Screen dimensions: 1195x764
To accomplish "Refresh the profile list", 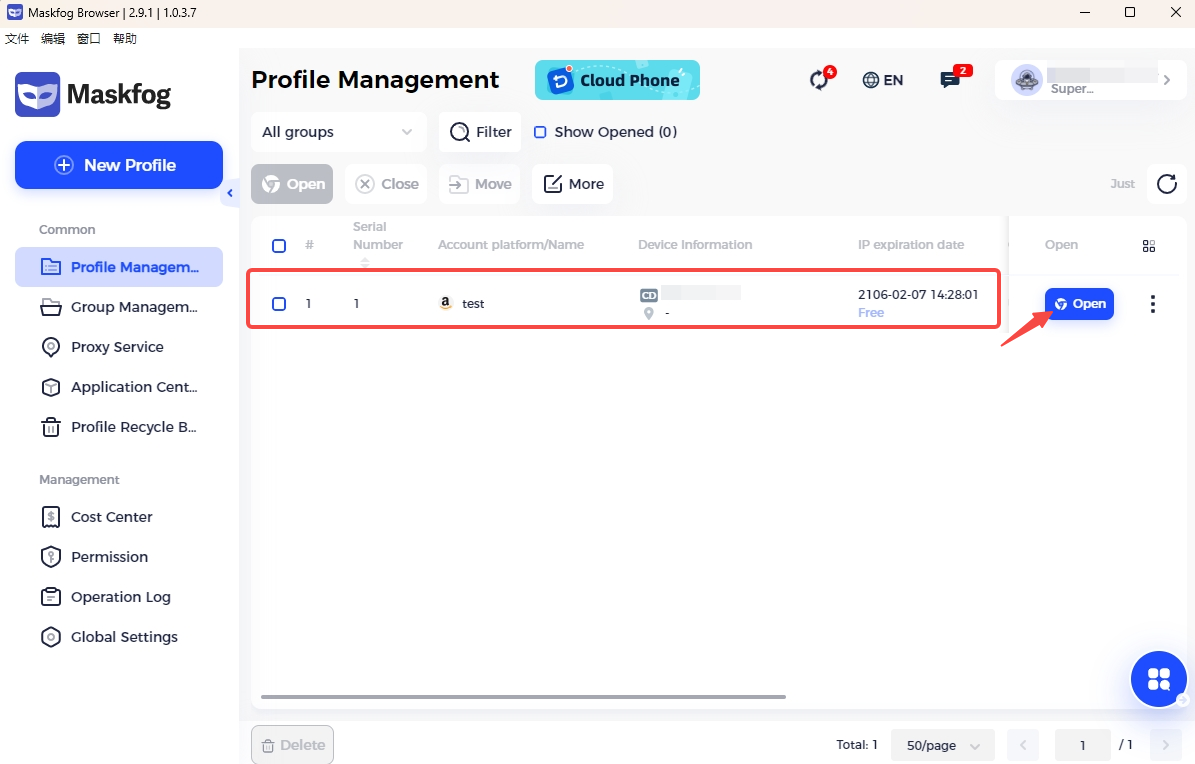I will tap(1167, 184).
